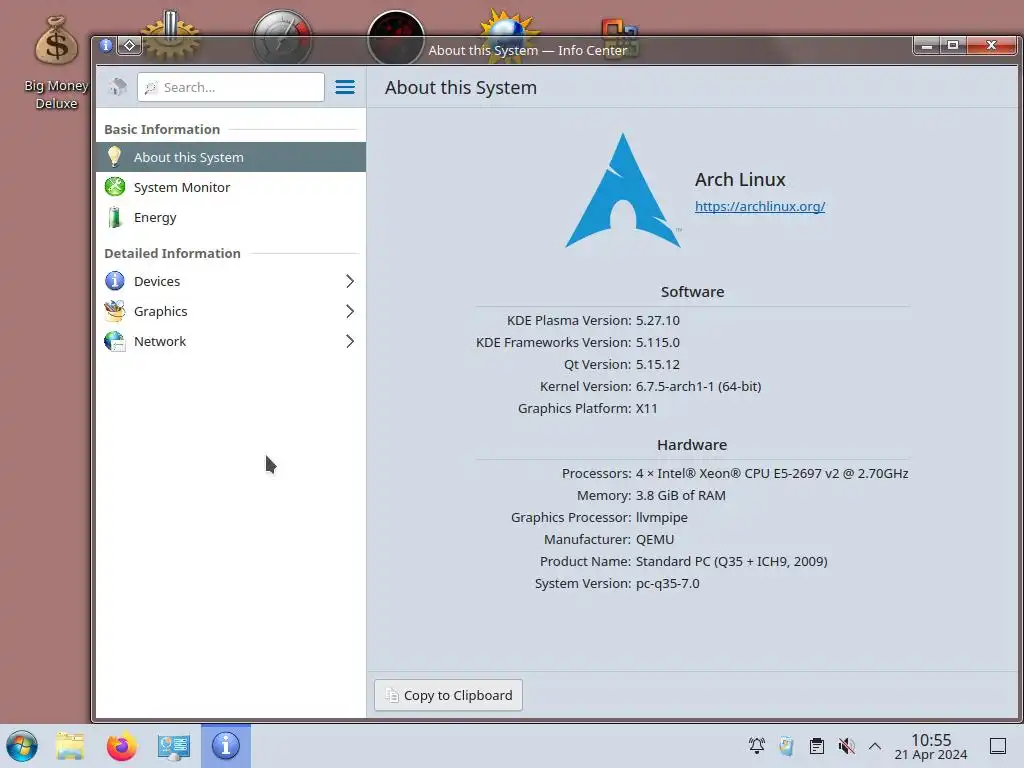Click the trash-like tray icon
This screenshot has height=768, width=1024.
[x=786, y=746]
